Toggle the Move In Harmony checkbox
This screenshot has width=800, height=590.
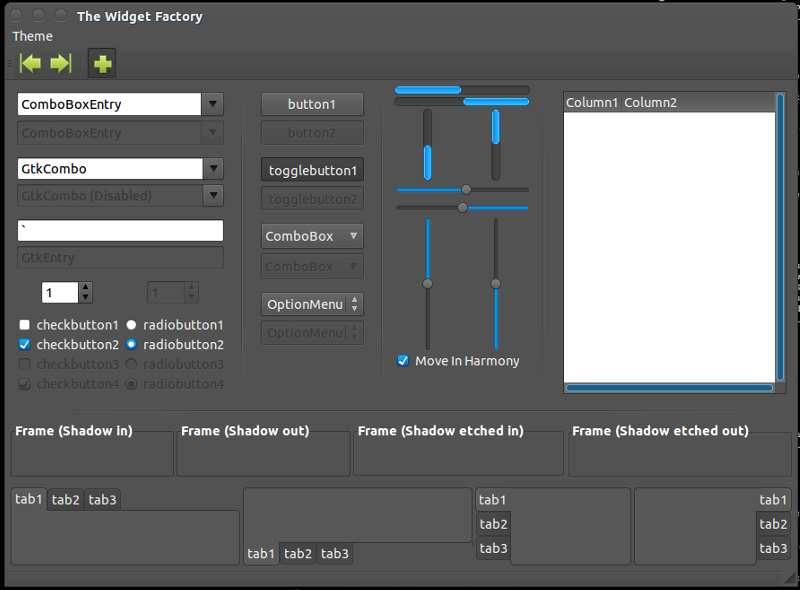403,361
